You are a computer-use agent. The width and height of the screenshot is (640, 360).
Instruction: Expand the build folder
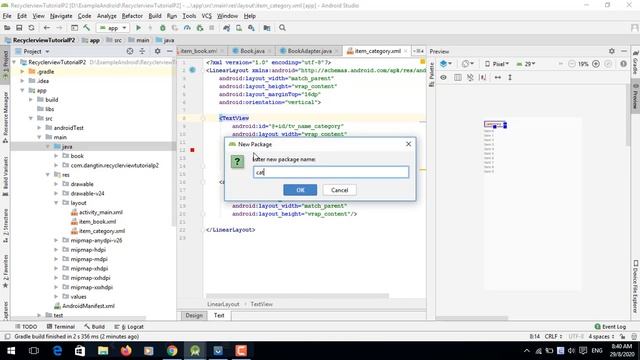point(31,100)
